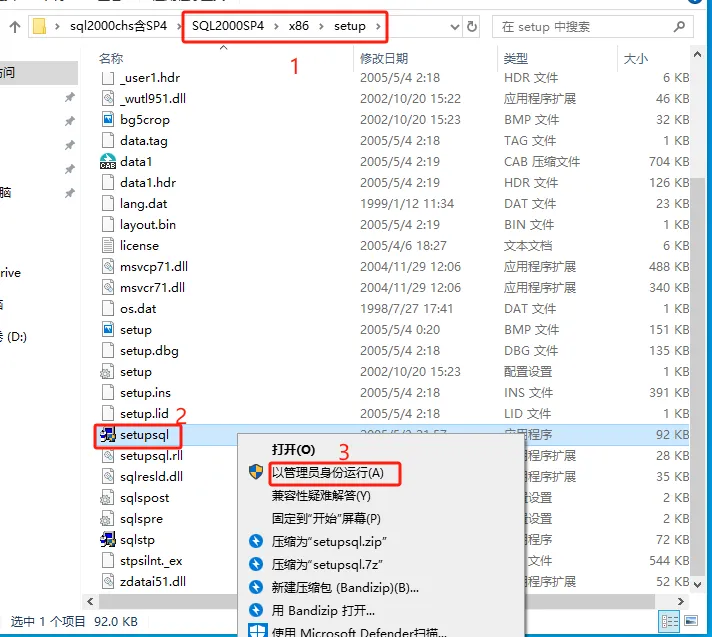Click the zdatai51.dll file icon
The height and width of the screenshot is (637, 712).
click(108, 582)
